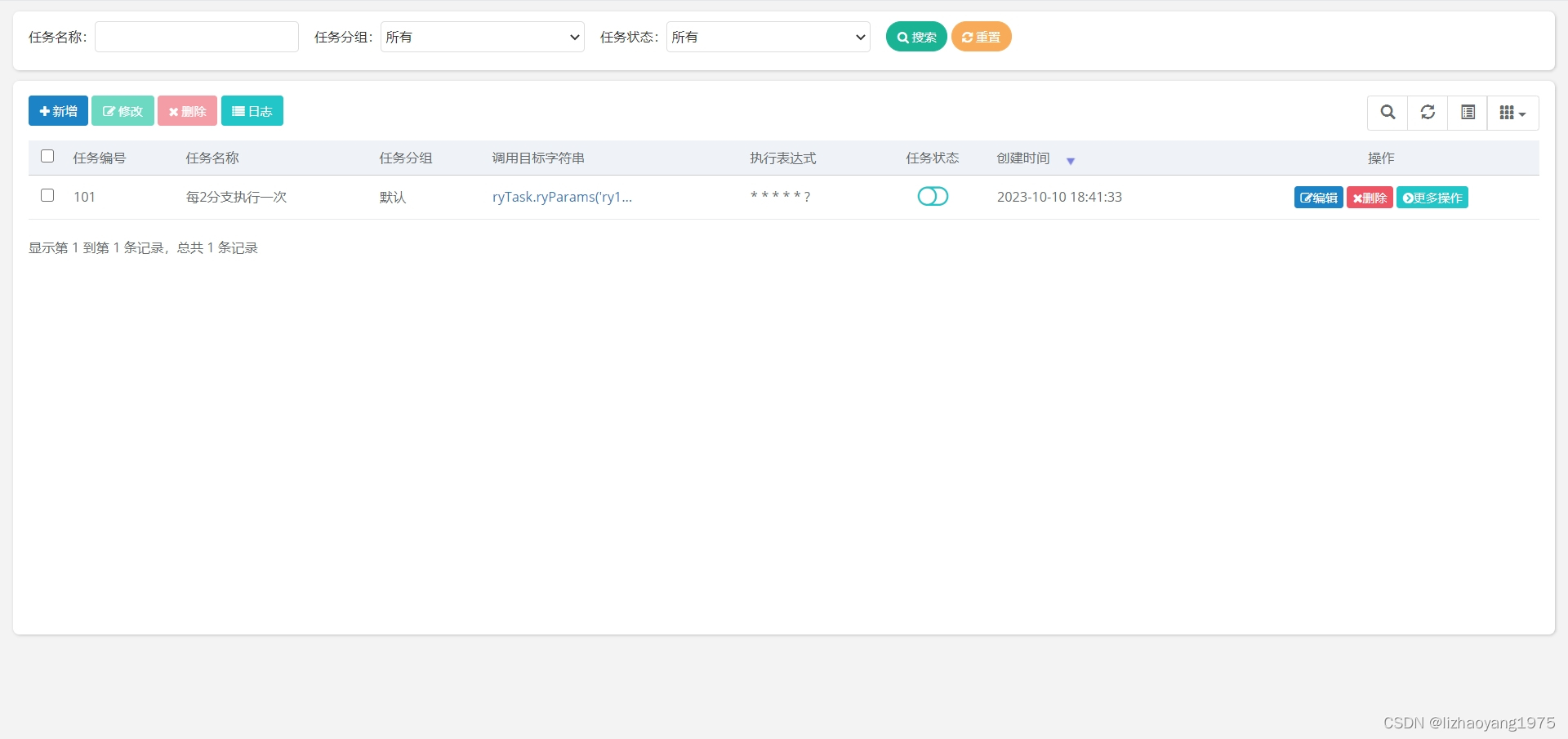The height and width of the screenshot is (739, 1568).
Task: Open the 日志 log button
Action: coord(252,111)
